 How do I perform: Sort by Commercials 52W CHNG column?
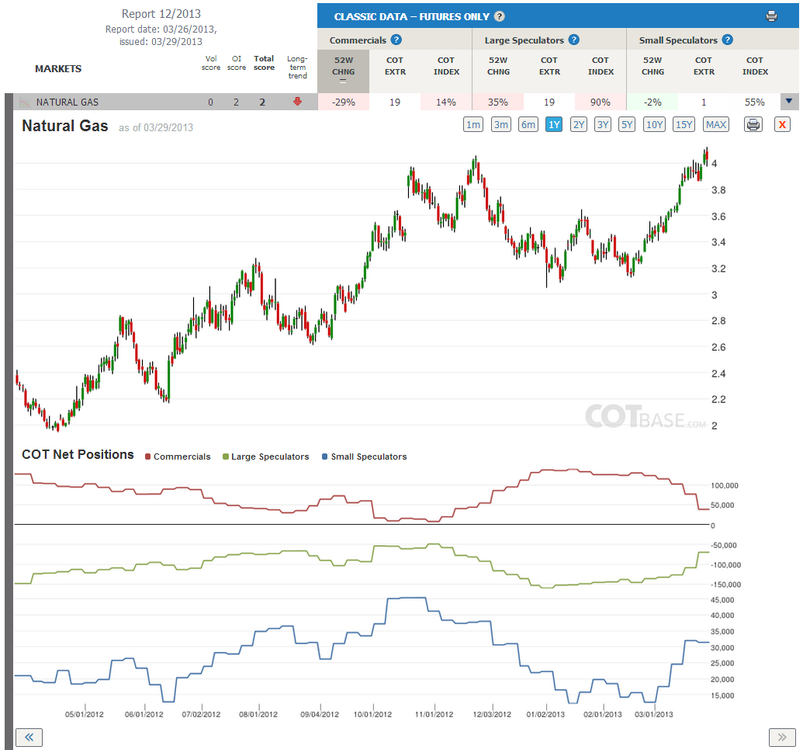point(343,69)
